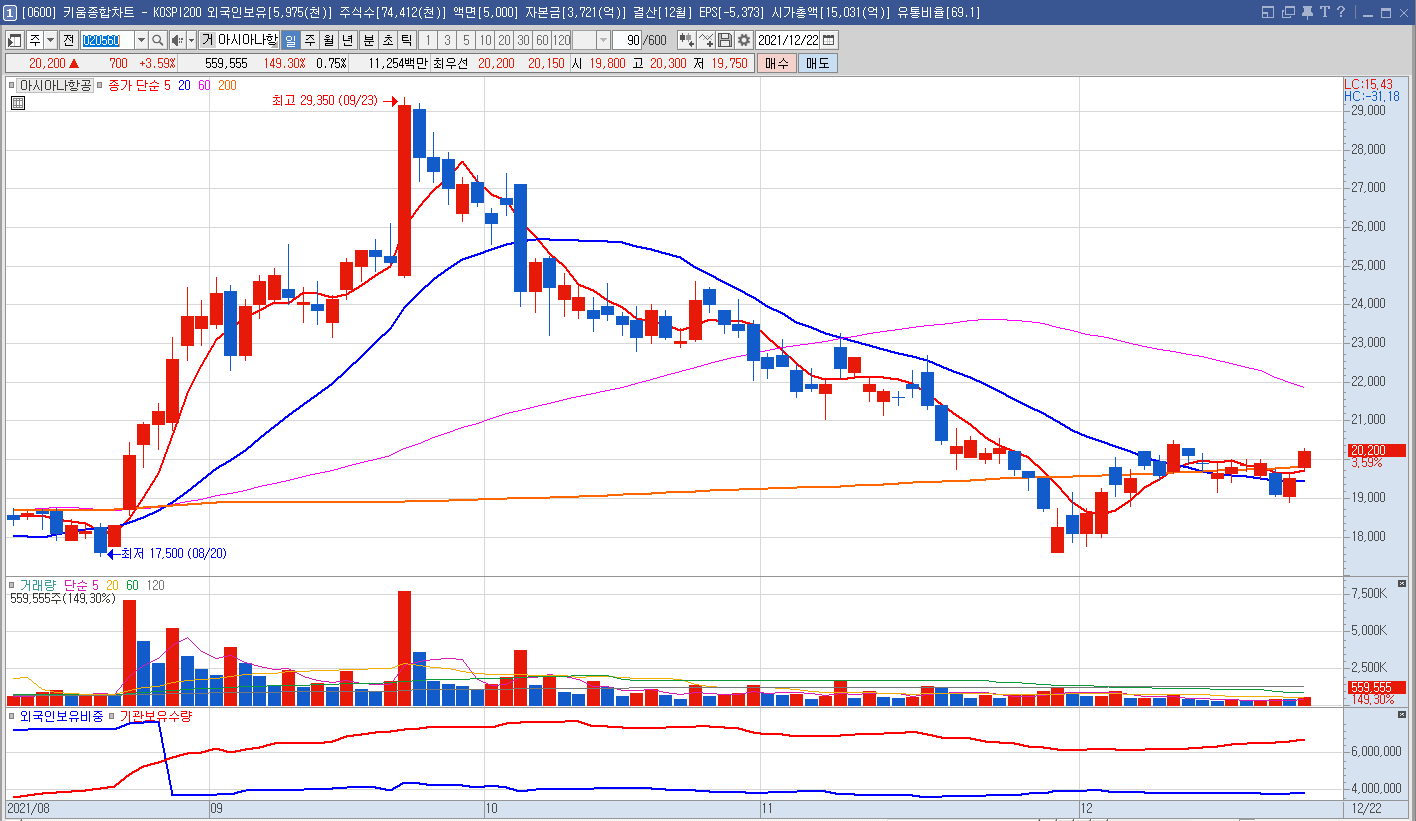The width and height of the screenshot is (1416, 821).
Task: Select 초 (second) chart period
Action: 387,40
